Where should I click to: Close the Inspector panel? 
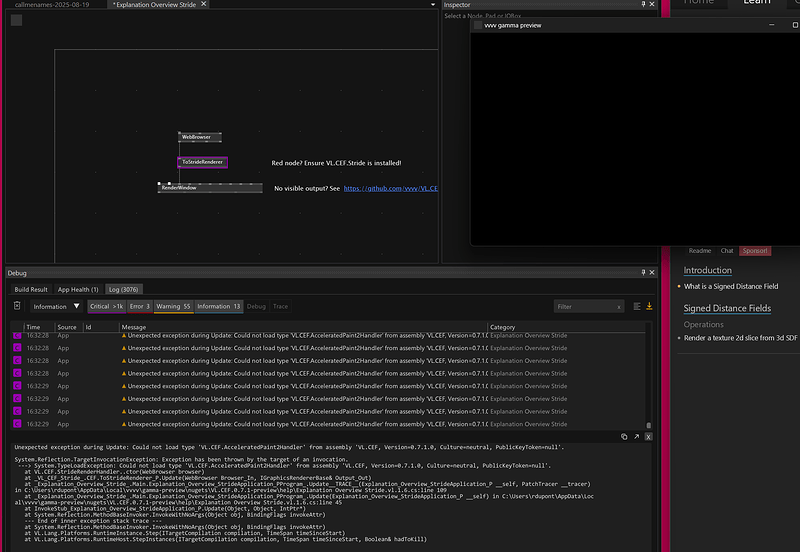pyautogui.click(x=652, y=4)
